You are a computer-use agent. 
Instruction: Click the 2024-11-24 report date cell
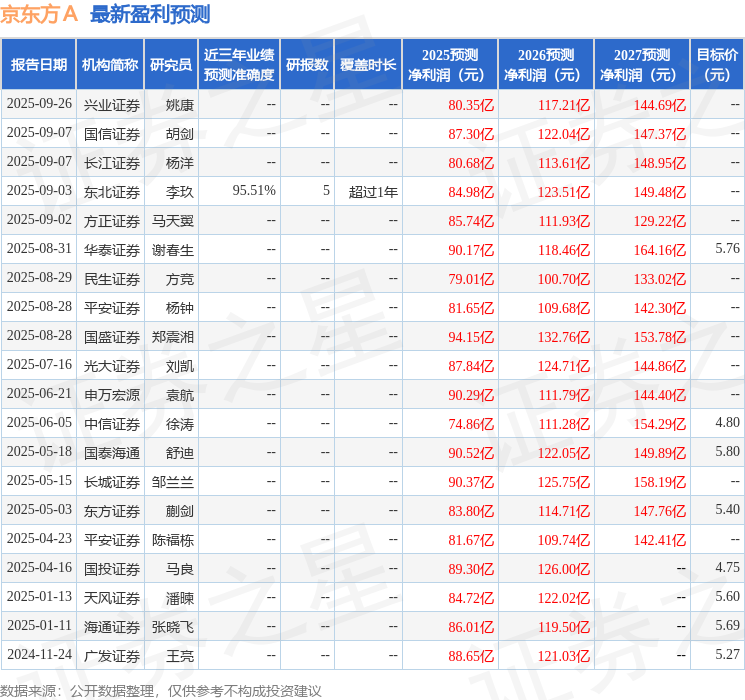[39, 654]
